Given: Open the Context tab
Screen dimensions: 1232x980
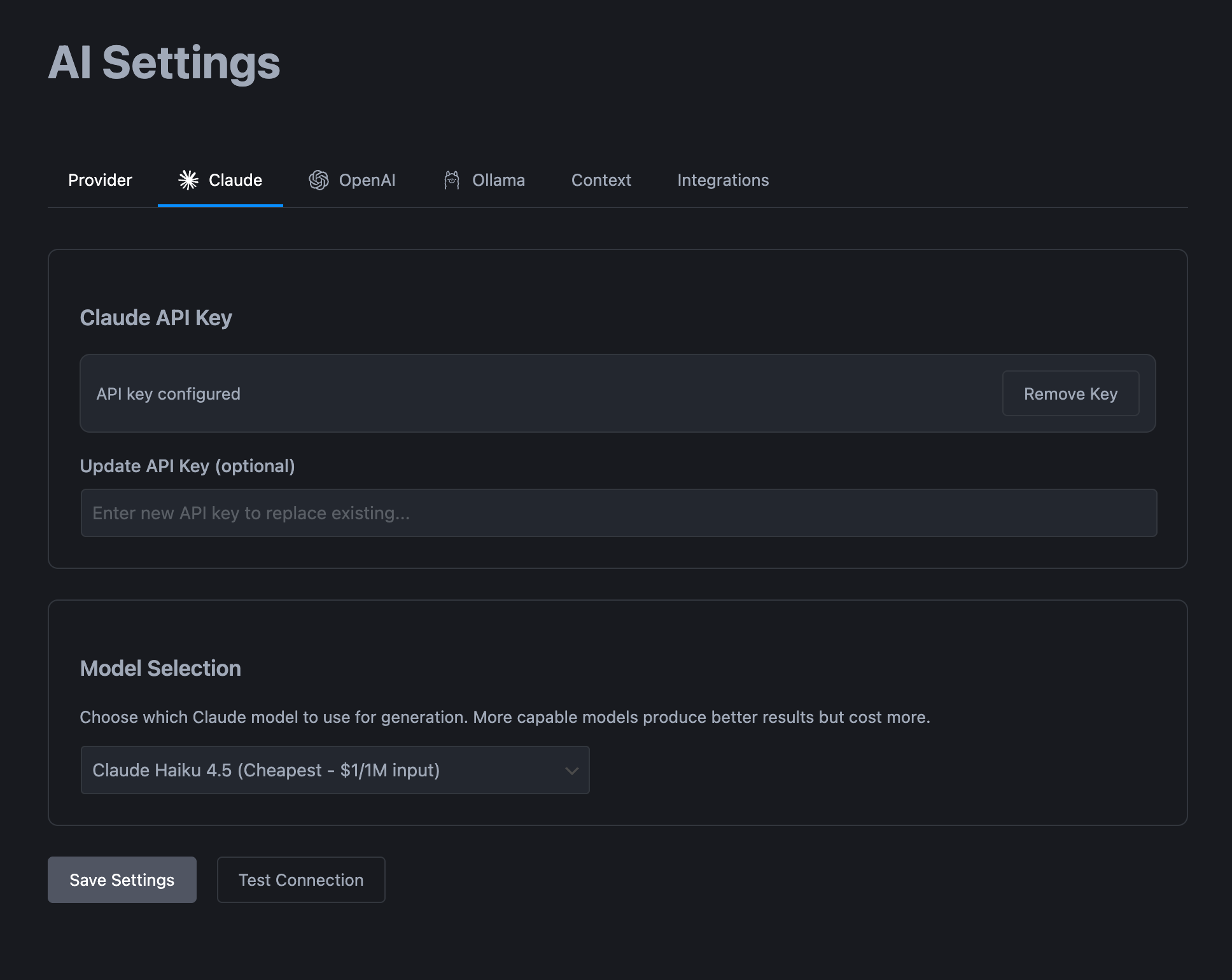Looking at the screenshot, I should click(x=601, y=180).
